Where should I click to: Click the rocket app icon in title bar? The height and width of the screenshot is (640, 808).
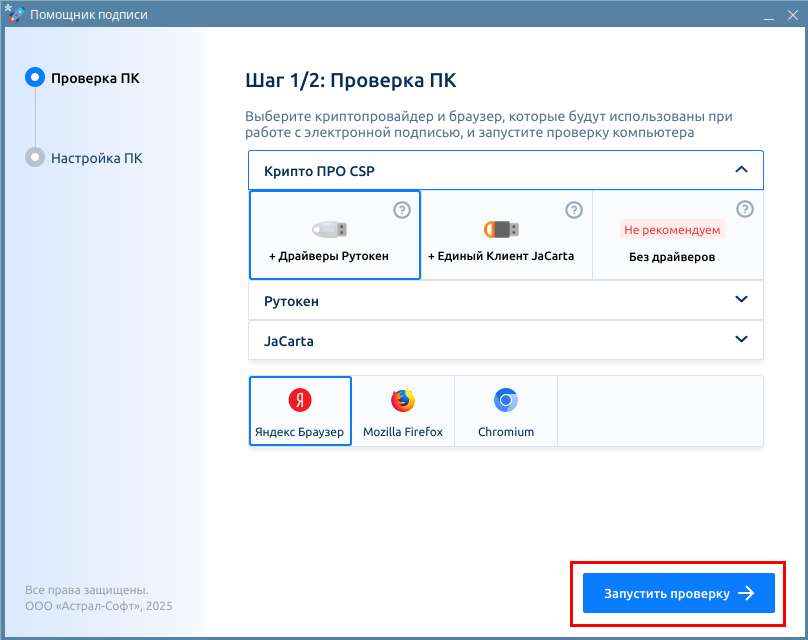[14, 13]
